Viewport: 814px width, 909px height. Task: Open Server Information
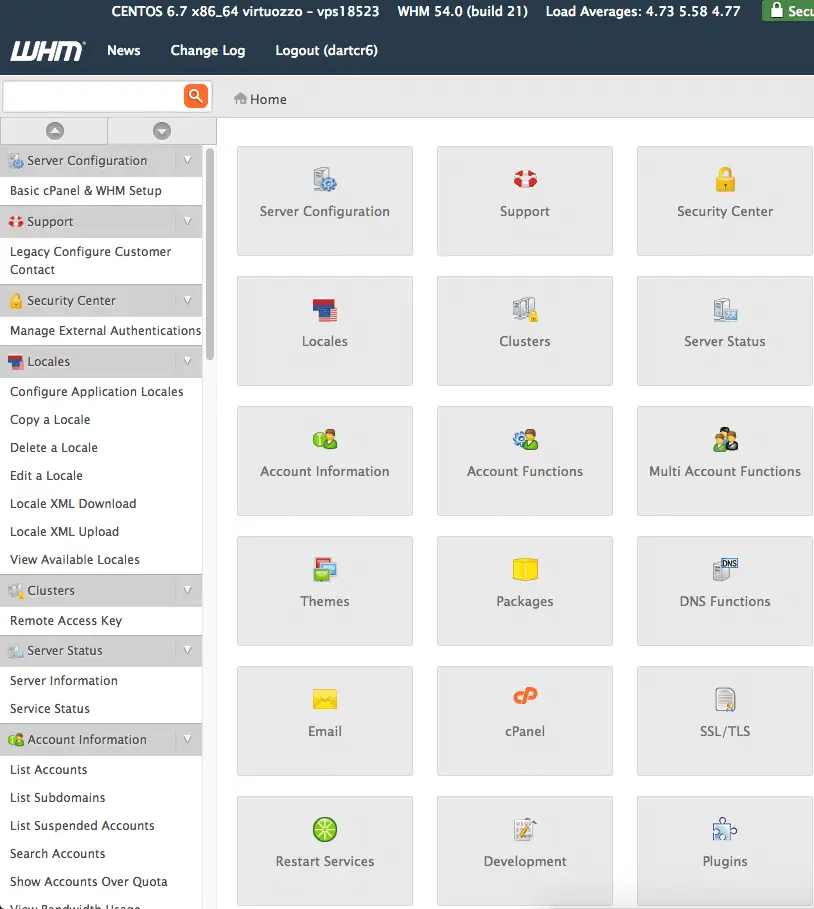click(x=64, y=681)
